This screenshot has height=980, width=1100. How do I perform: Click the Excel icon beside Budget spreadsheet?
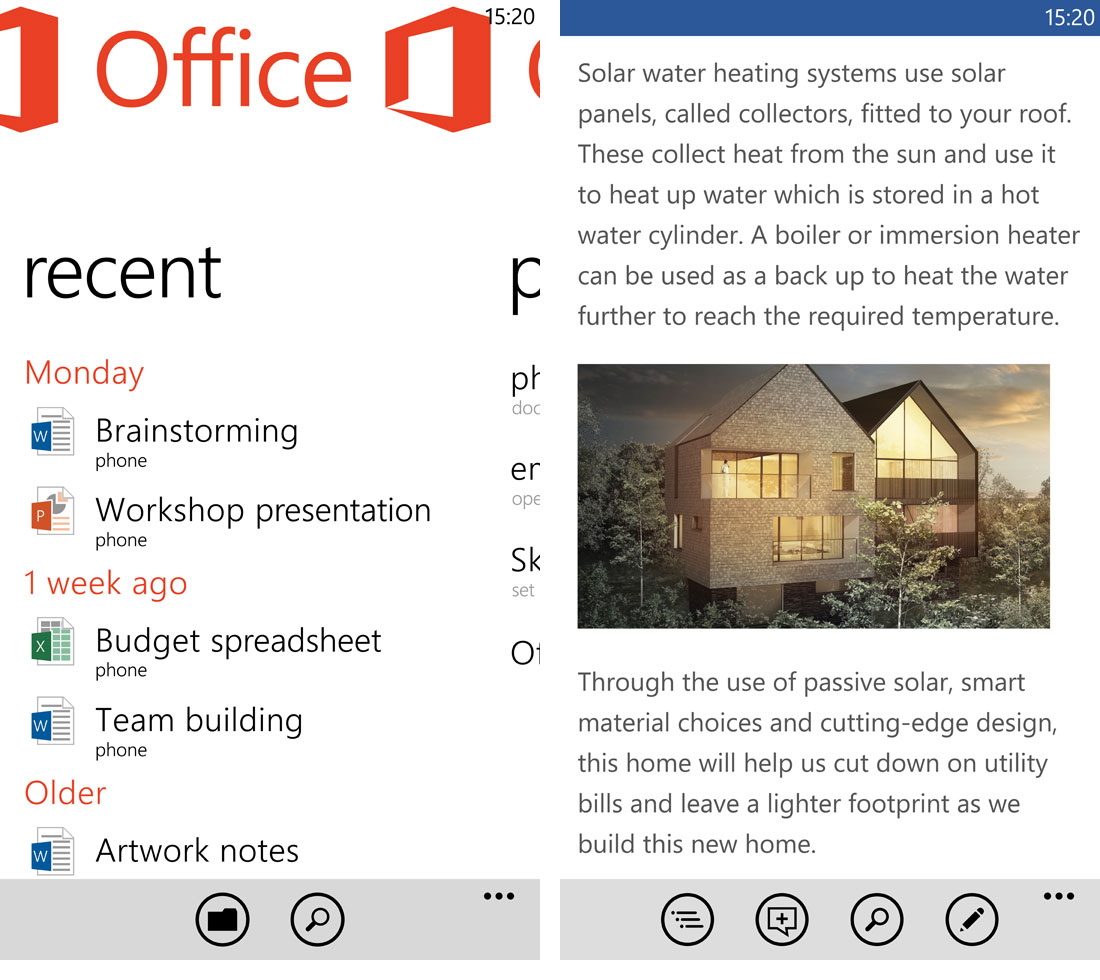click(x=53, y=641)
